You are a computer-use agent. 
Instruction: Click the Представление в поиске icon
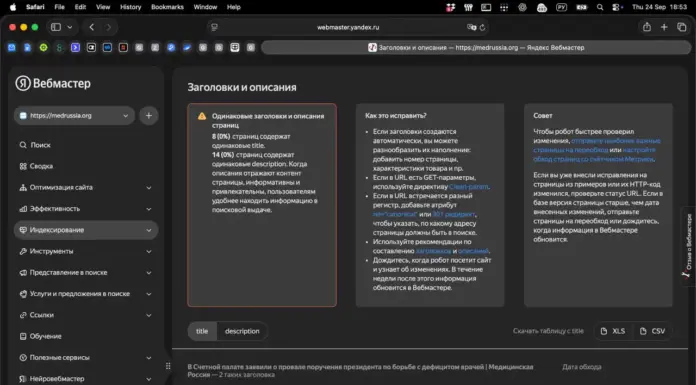(x=23, y=273)
